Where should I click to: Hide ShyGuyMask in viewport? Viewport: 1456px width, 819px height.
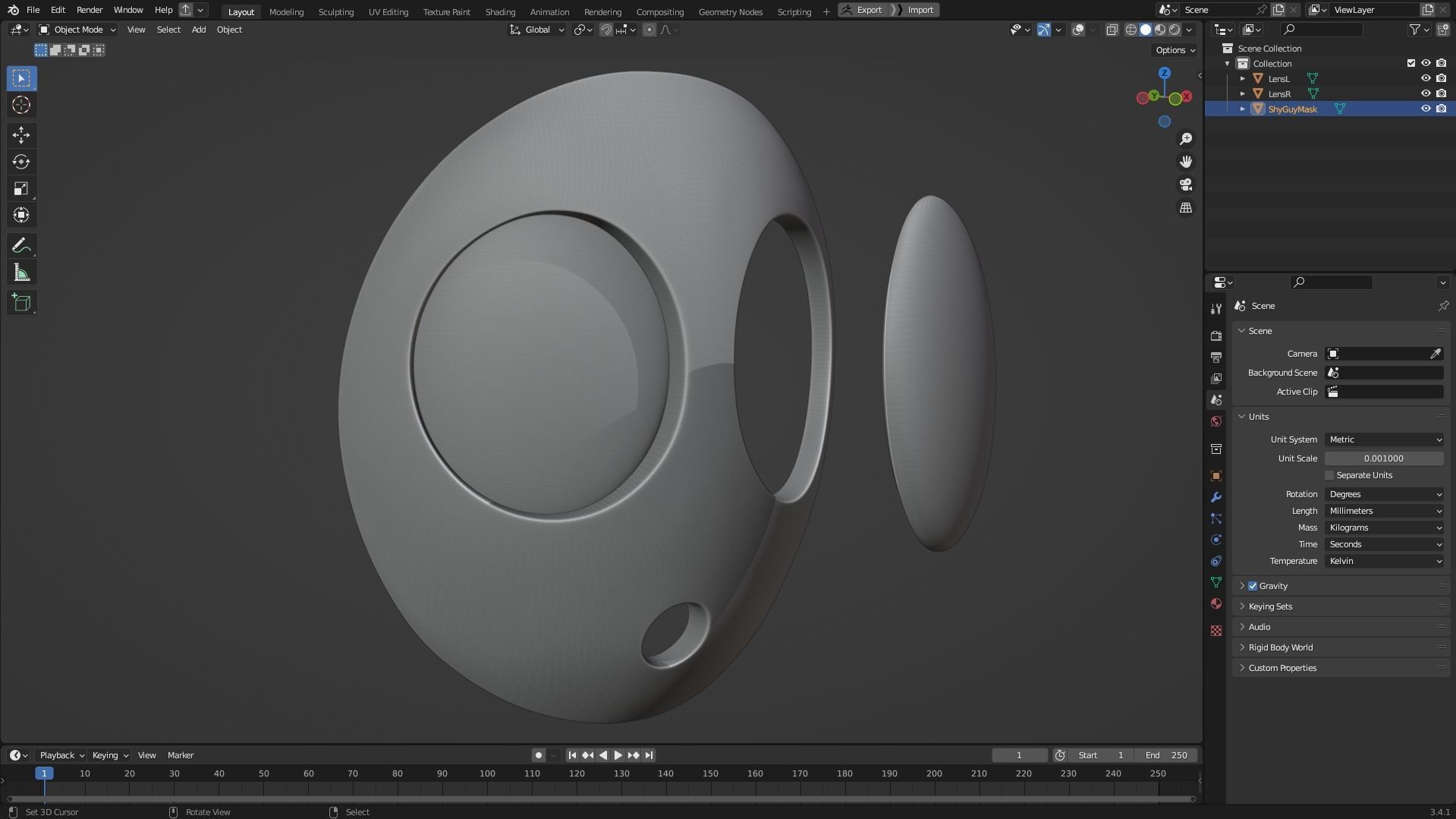(1426, 109)
